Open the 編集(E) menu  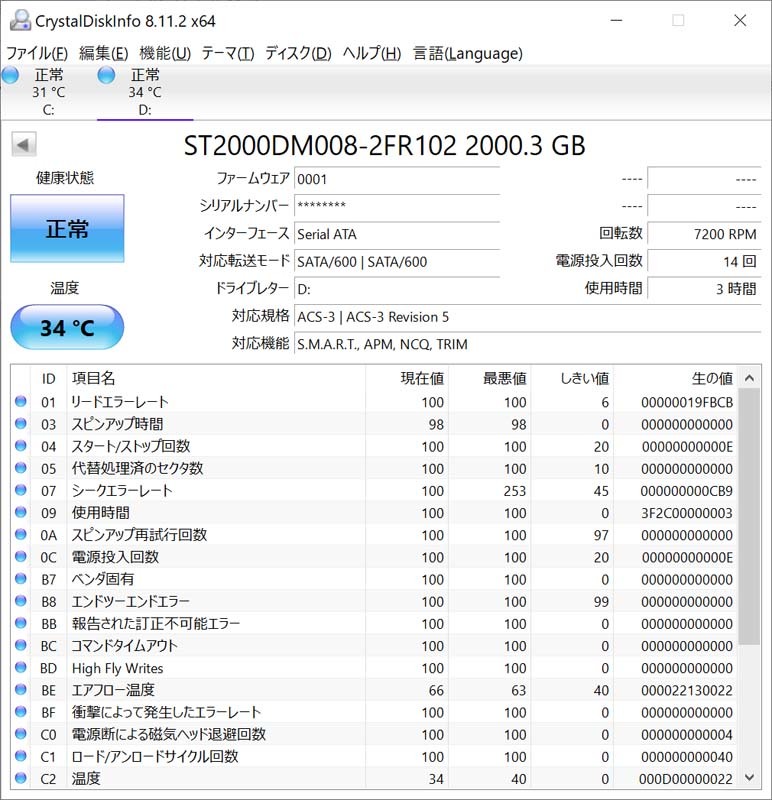point(104,53)
